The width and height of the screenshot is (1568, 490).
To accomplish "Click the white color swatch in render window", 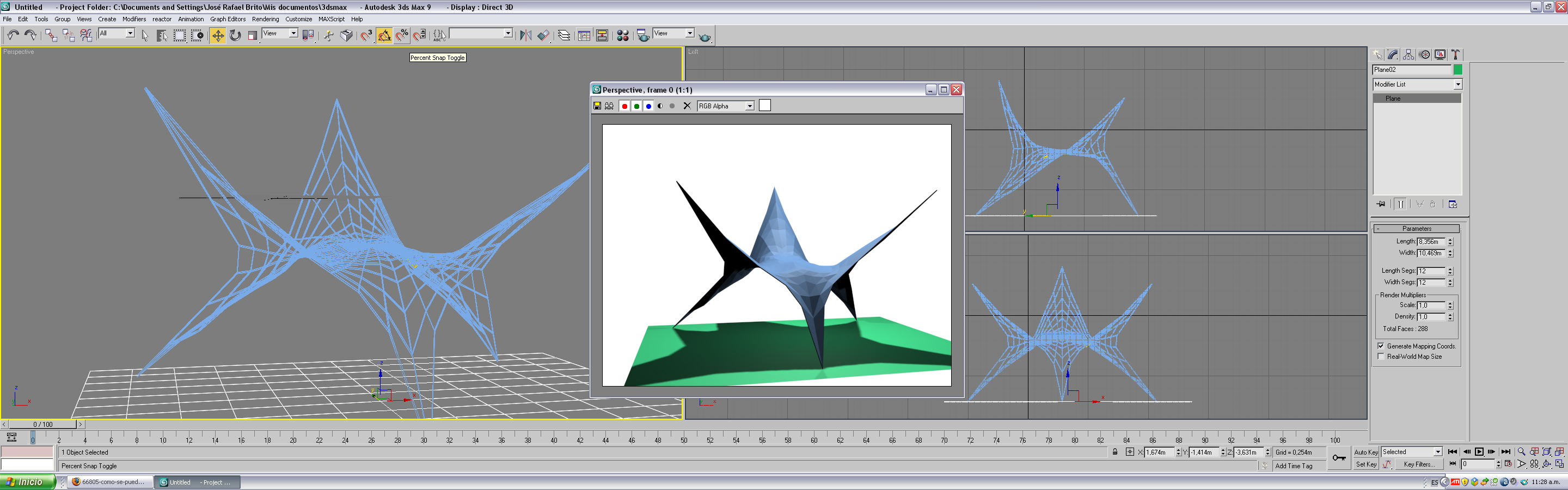I will [x=764, y=106].
